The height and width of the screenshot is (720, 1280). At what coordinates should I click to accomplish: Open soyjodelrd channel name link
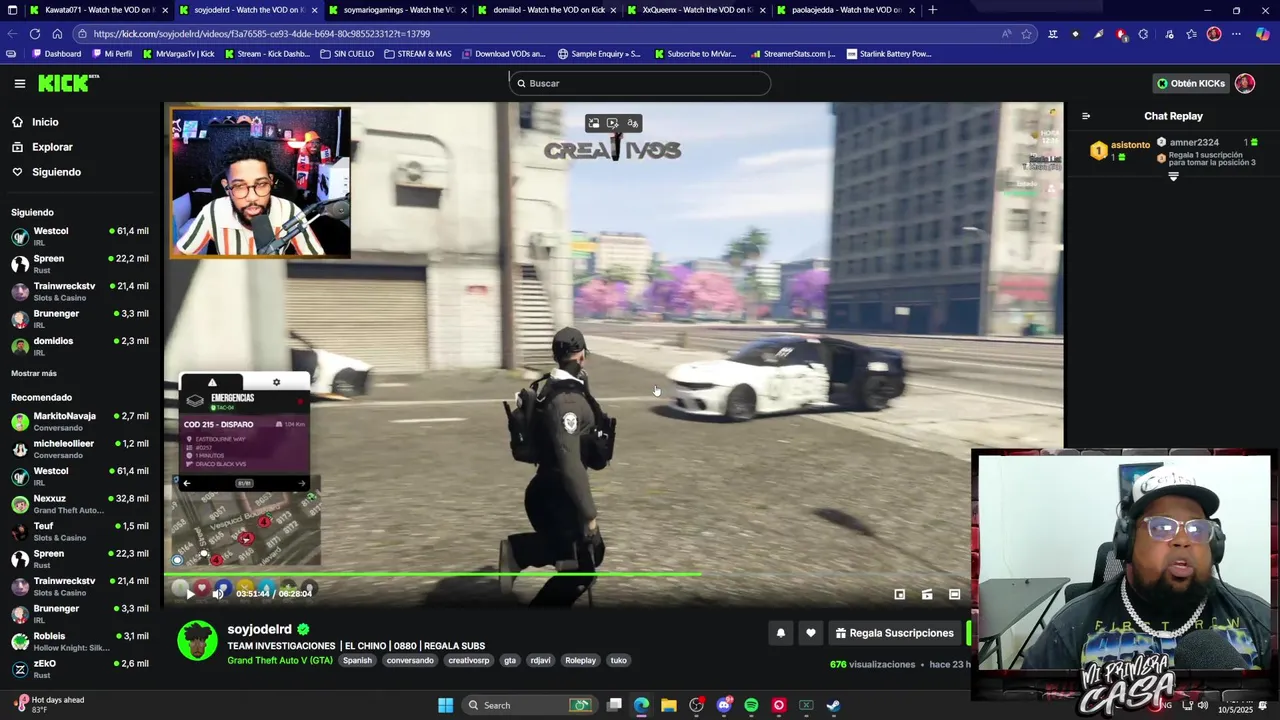259,629
